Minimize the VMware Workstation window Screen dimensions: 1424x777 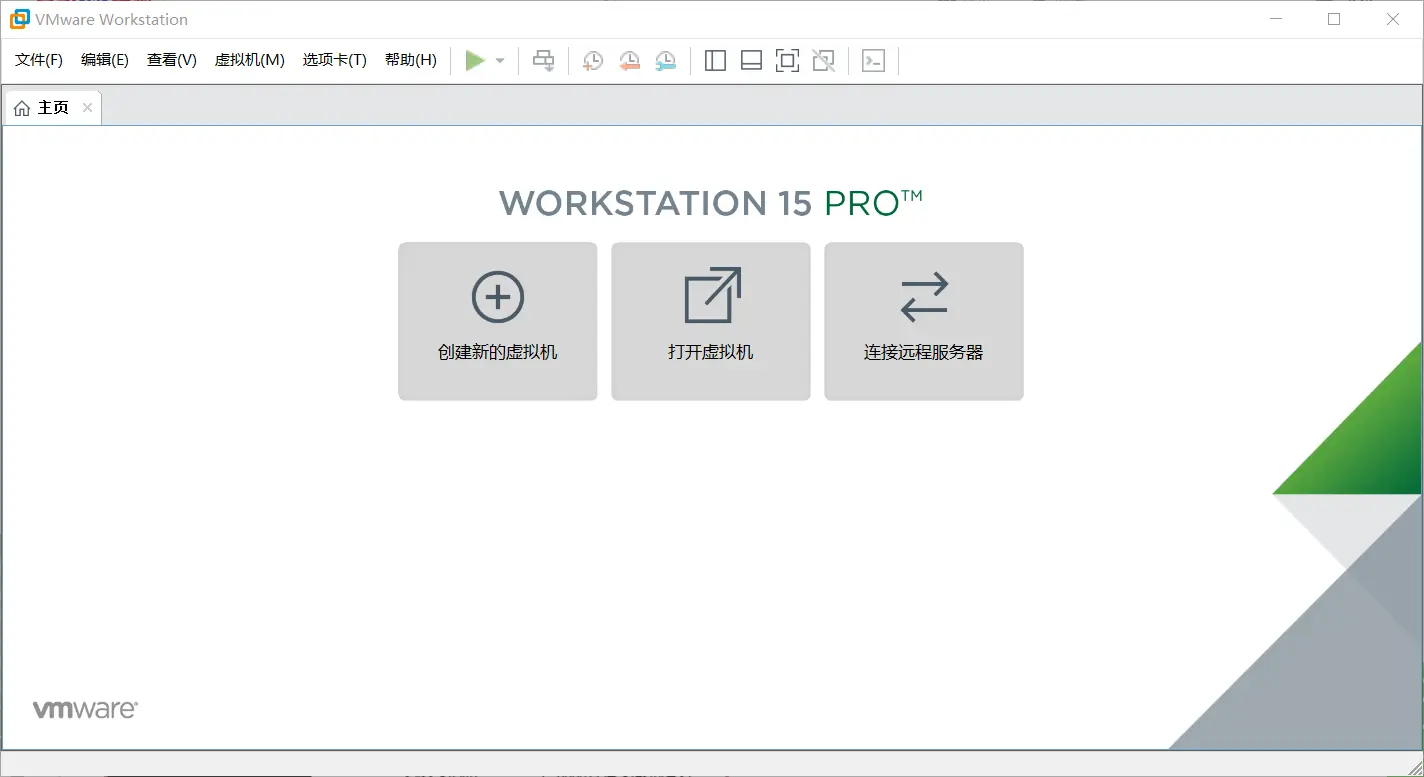(x=1275, y=19)
